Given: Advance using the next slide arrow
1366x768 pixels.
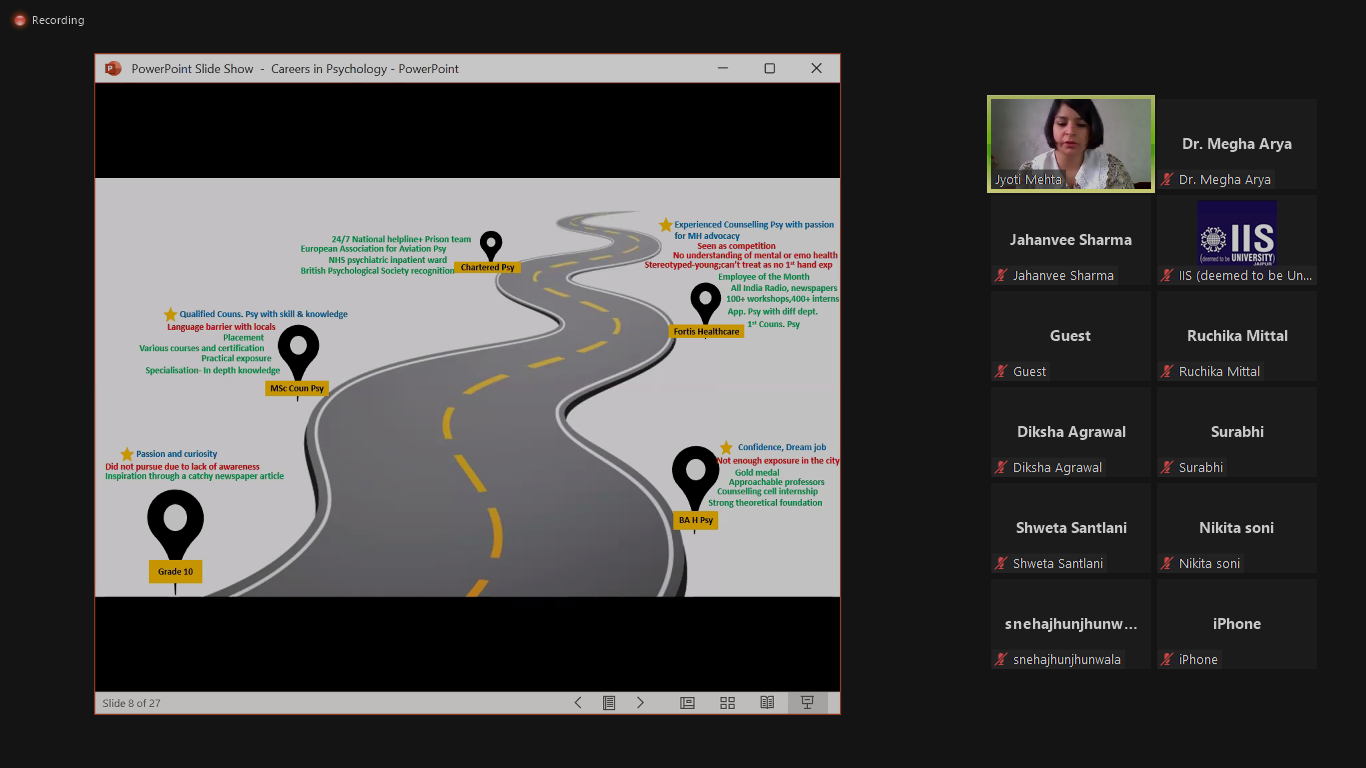Looking at the screenshot, I should (x=640, y=703).
